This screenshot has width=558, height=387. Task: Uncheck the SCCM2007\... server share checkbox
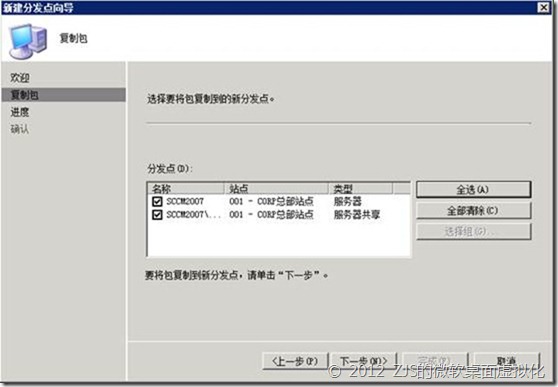click(157, 215)
